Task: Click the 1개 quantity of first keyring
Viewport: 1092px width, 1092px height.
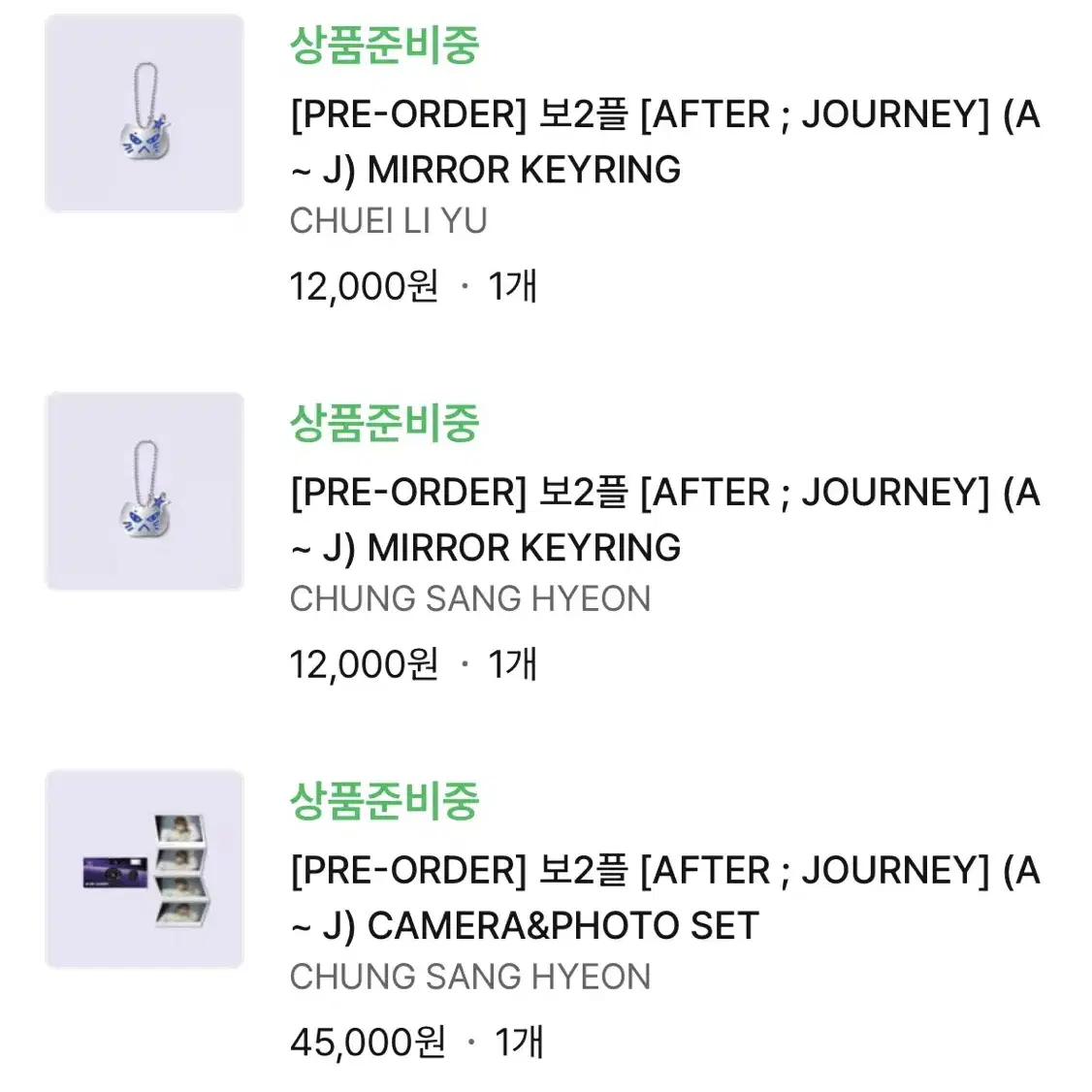Action: click(515, 285)
